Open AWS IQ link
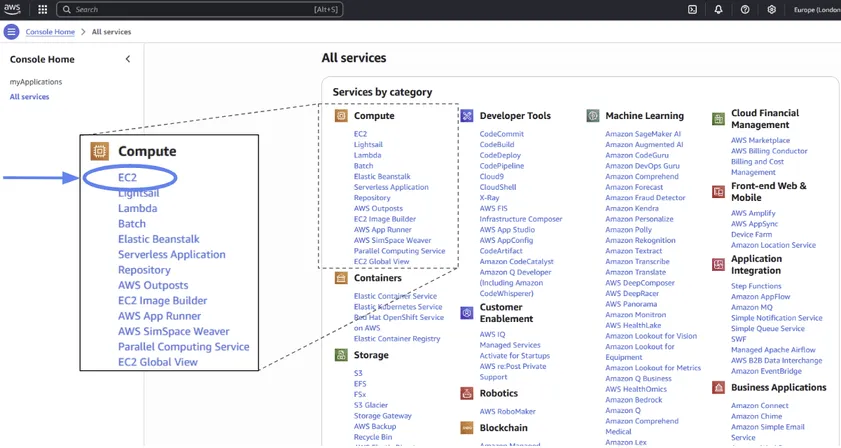 click(x=492, y=334)
